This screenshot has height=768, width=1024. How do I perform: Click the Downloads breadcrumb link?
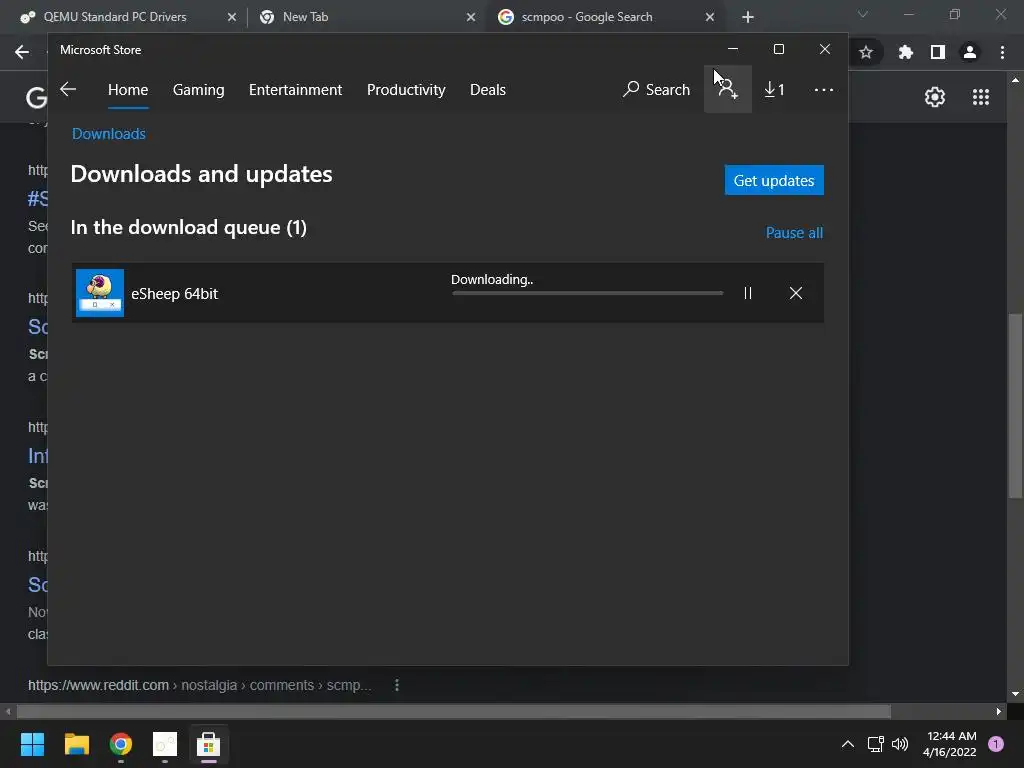108,134
